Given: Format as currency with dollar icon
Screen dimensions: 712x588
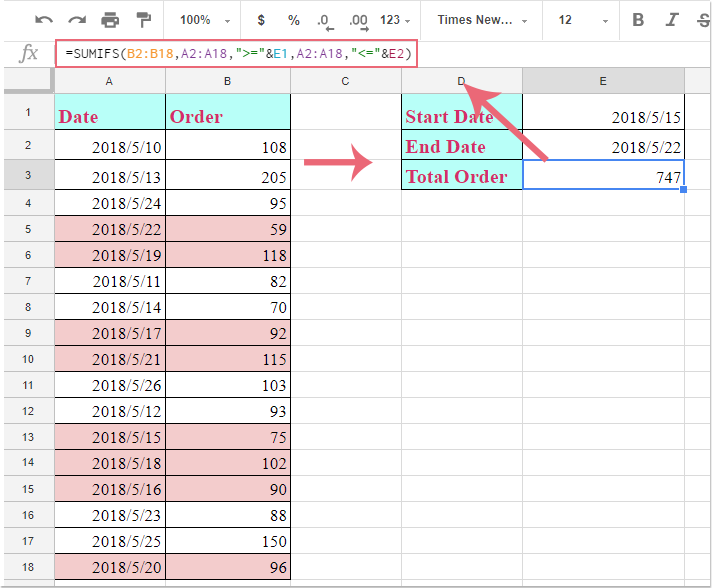Looking at the screenshot, I should (261, 20).
